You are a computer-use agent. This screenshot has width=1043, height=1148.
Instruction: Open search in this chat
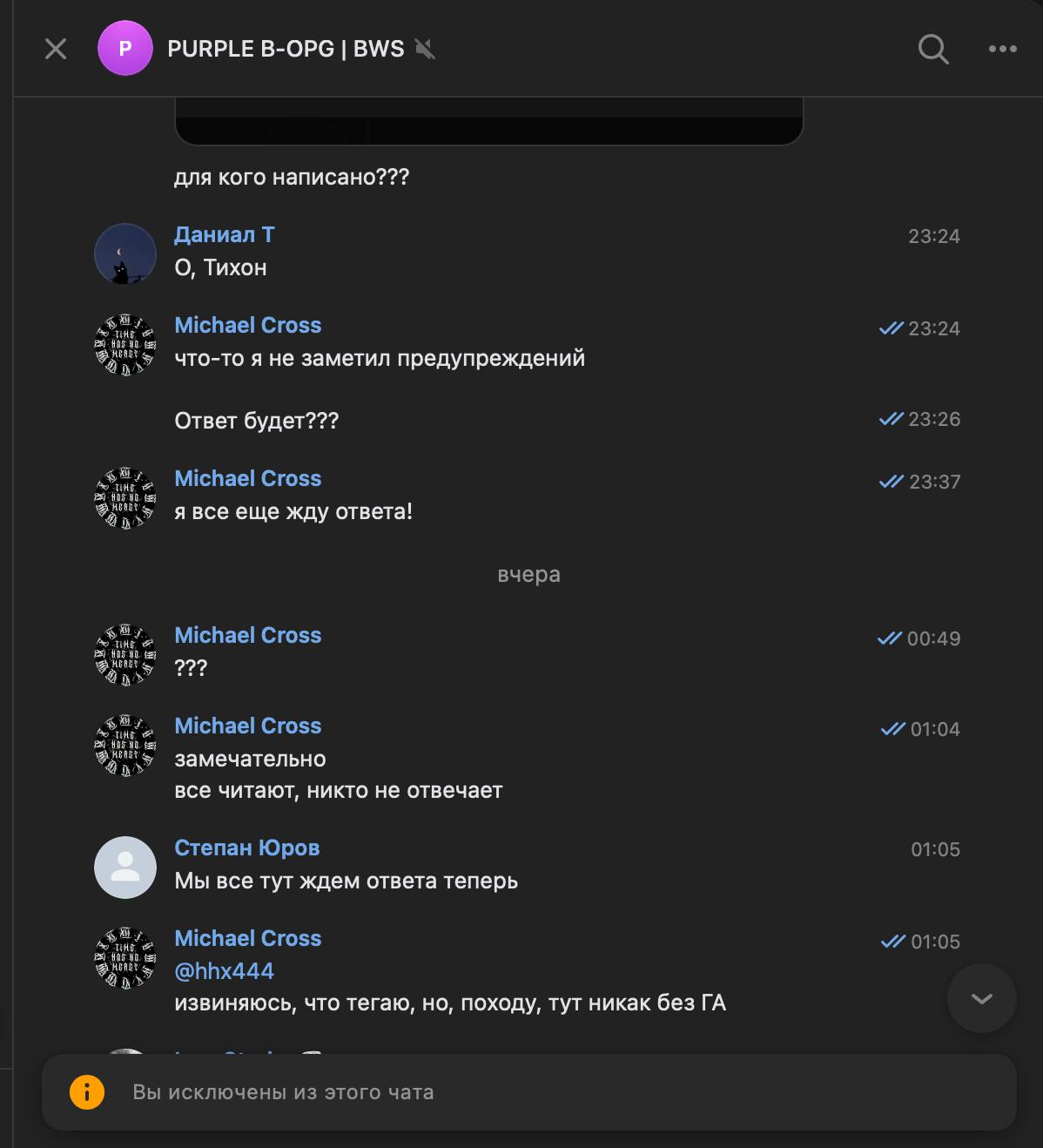[x=932, y=50]
